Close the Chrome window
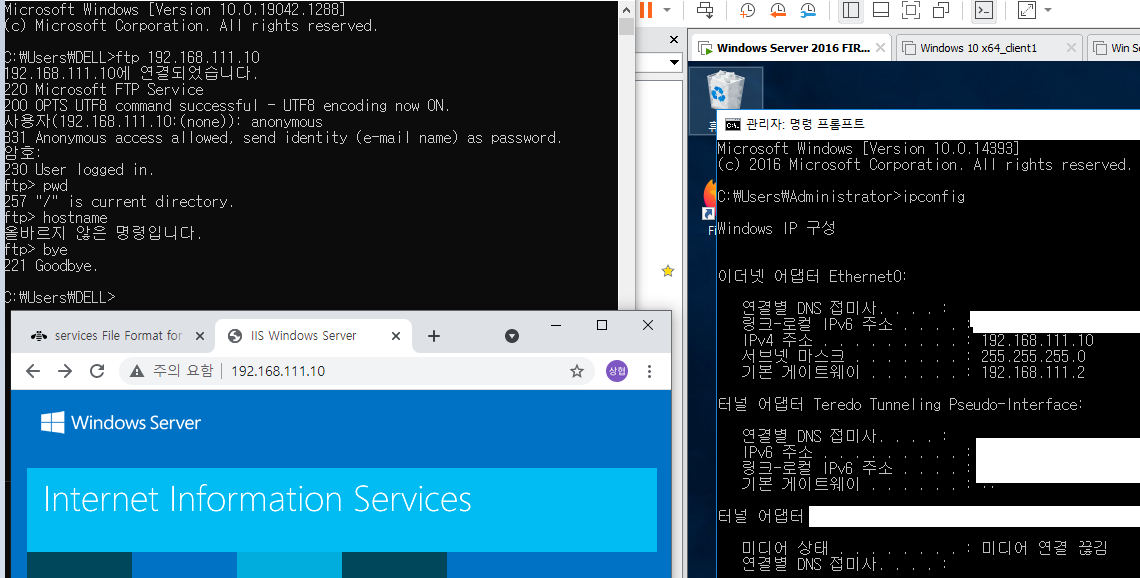Image resolution: width=1140 pixels, height=578 pixels. [x=648, y=325]
